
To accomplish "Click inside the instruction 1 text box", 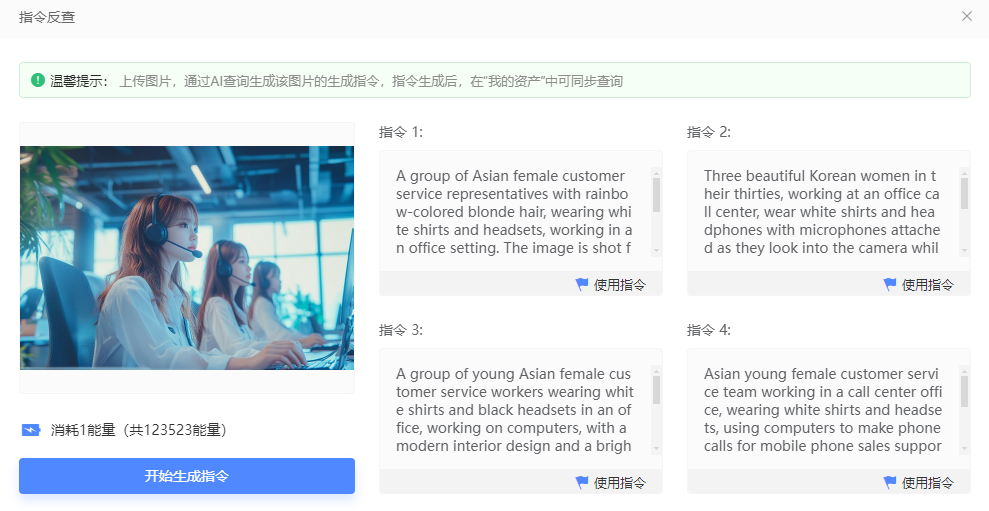I will [514, 211].
